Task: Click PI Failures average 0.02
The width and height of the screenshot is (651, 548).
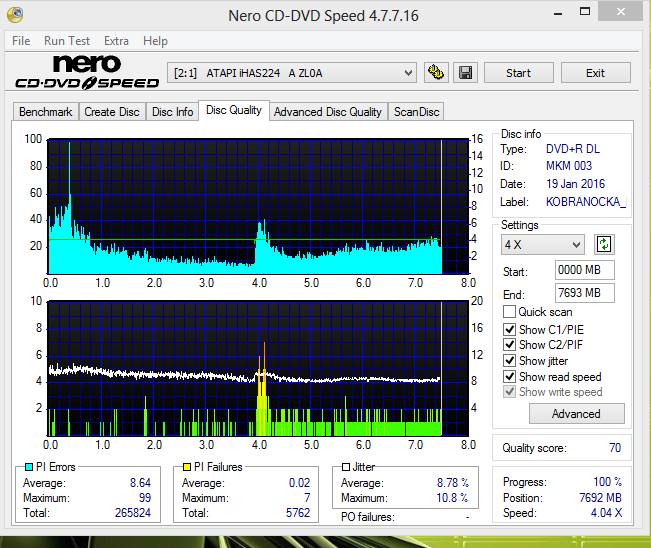Action: click(x=299, y=483)
